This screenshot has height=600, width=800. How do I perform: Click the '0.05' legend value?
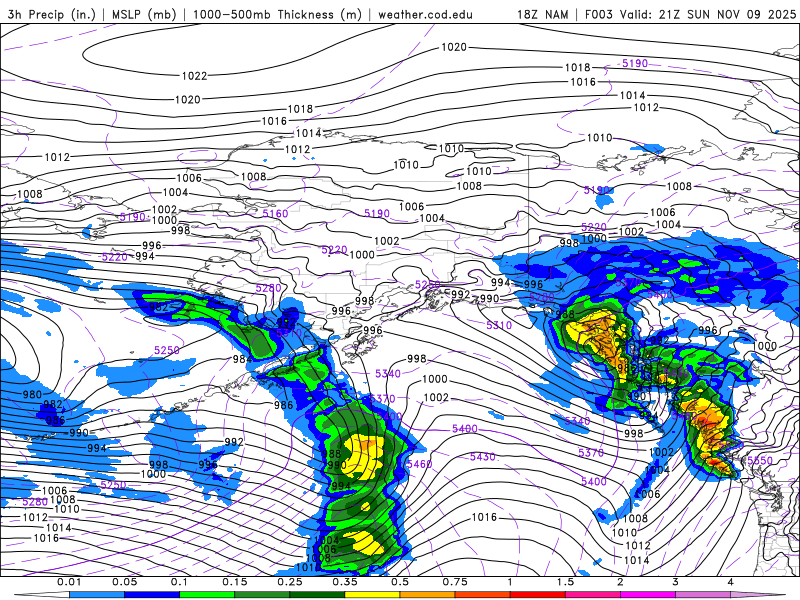point(124,582)
